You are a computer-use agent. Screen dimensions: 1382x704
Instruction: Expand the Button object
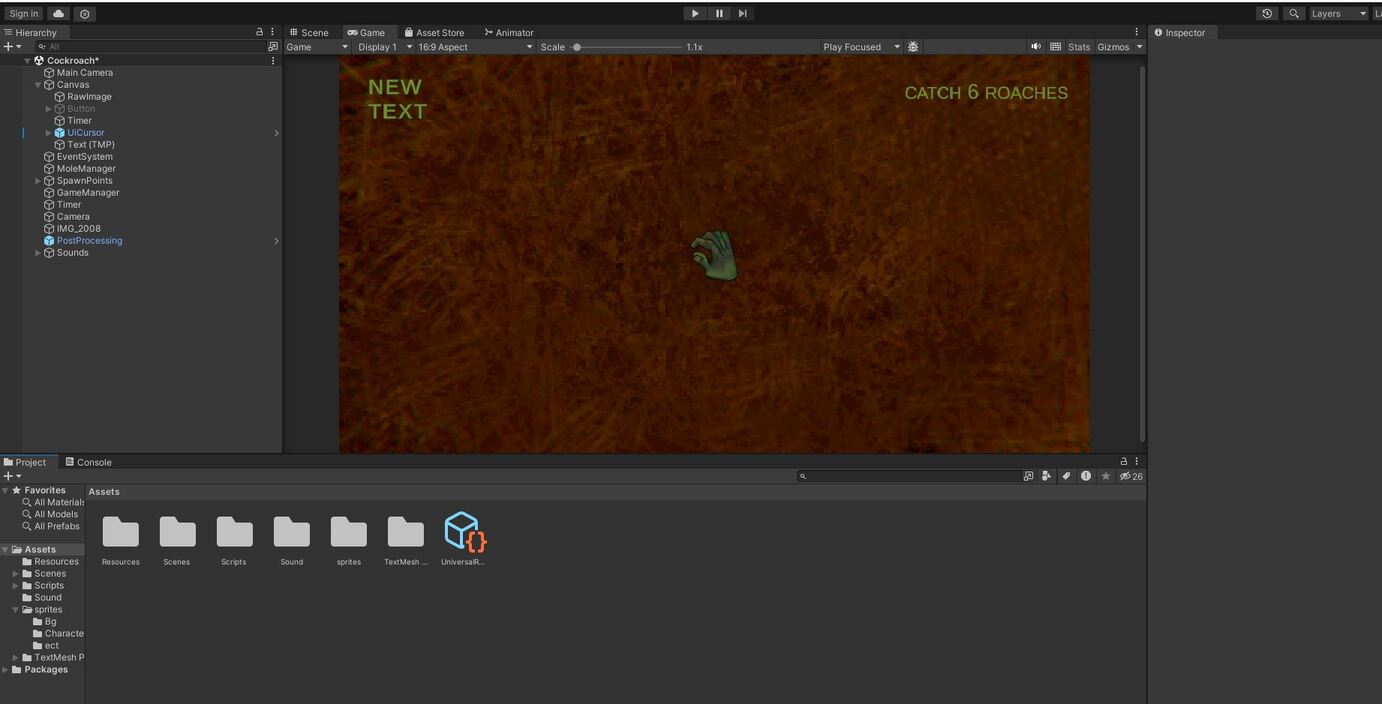[49, 109]
